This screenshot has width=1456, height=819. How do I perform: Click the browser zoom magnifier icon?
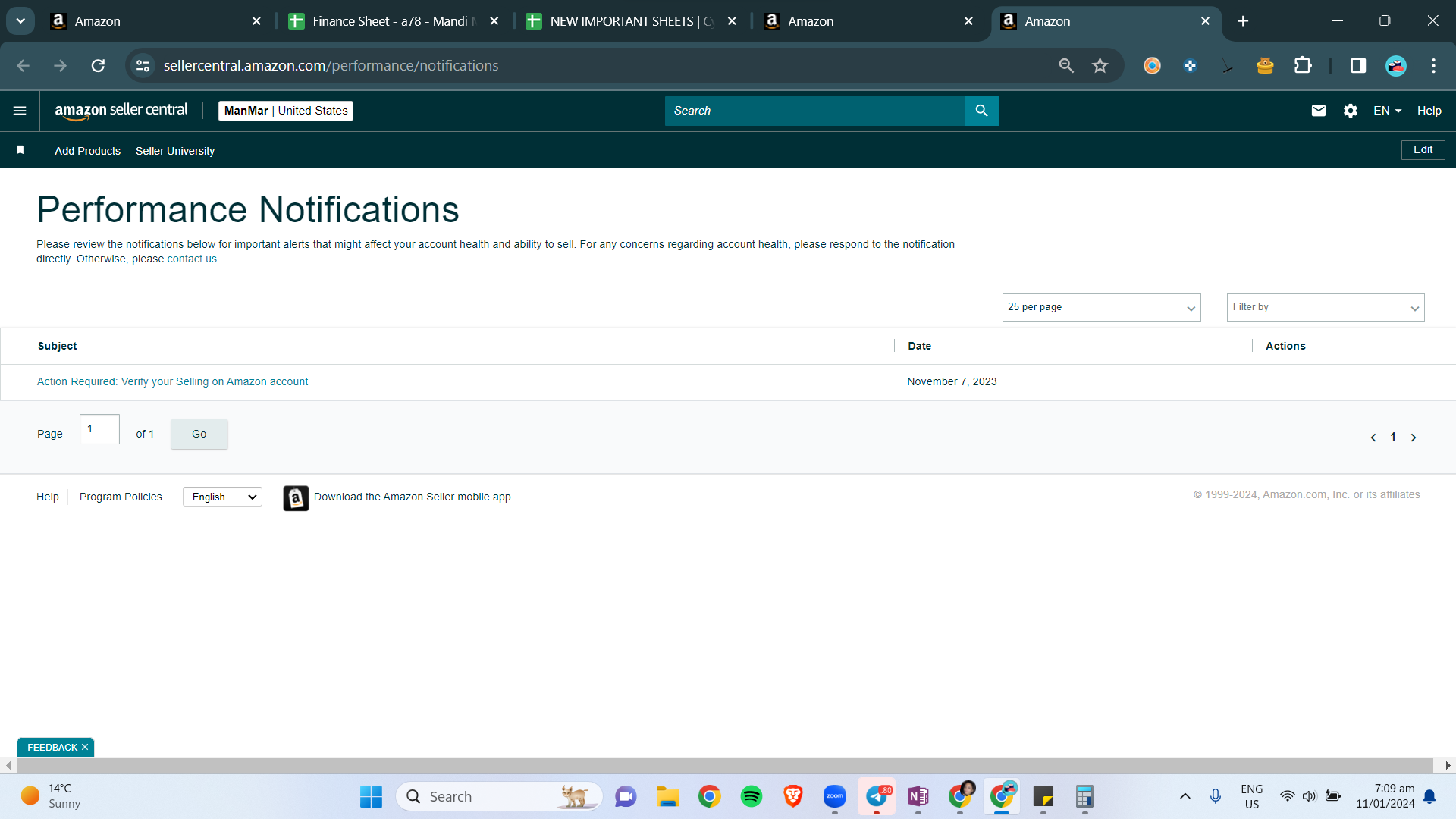pyautogui.click(x=1066, y=66)
